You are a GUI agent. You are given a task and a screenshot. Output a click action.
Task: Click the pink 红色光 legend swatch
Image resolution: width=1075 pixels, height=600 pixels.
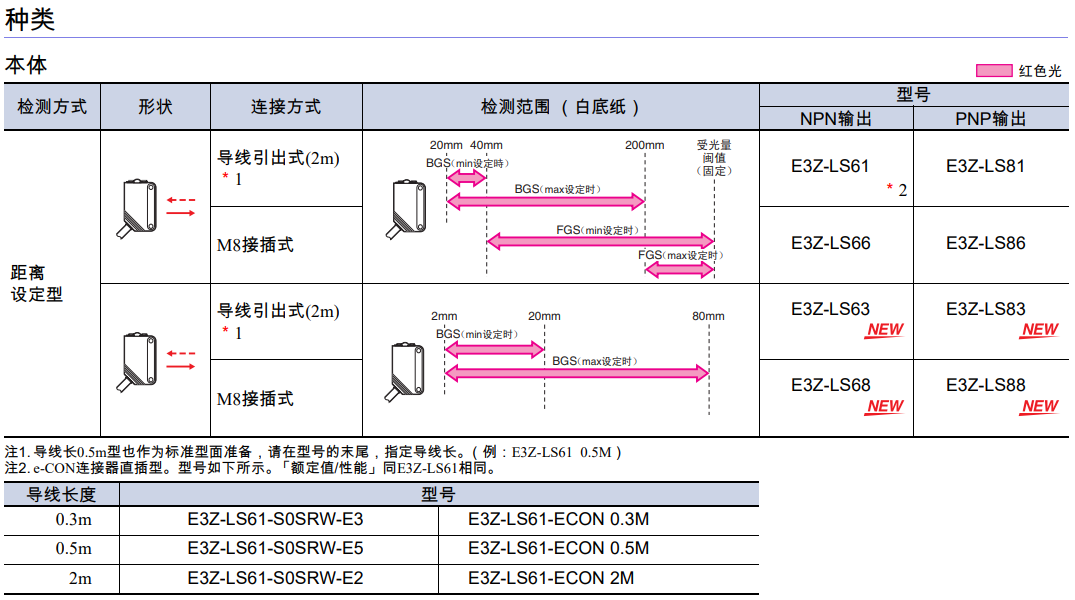coord(993,71)
